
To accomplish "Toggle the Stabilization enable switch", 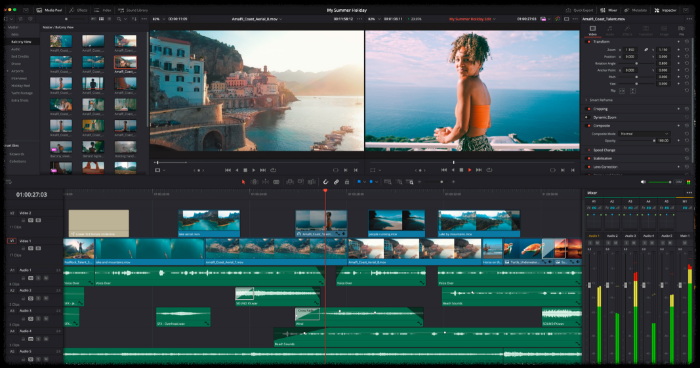I will point(588,159).
